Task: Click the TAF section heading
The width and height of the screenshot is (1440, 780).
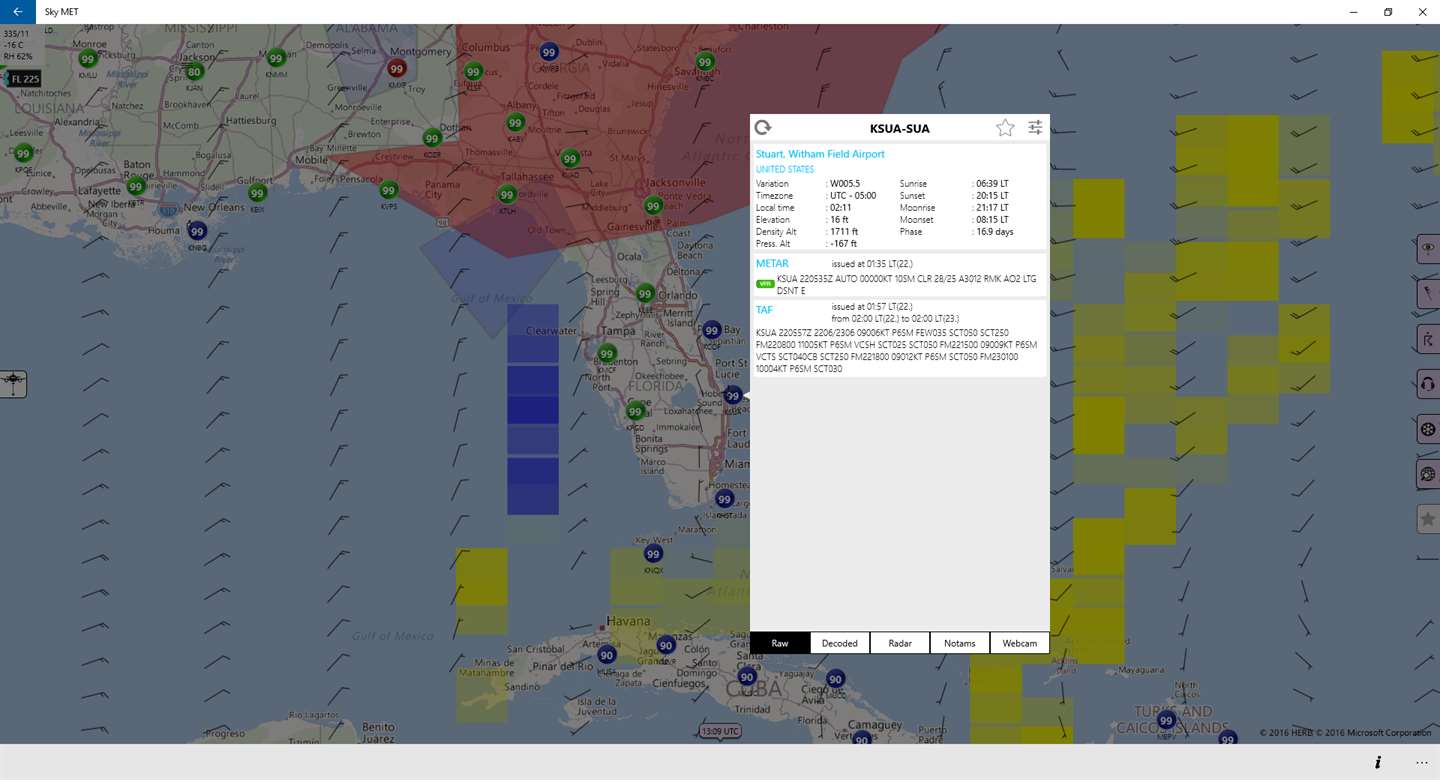Action: [x=764, y=310]
